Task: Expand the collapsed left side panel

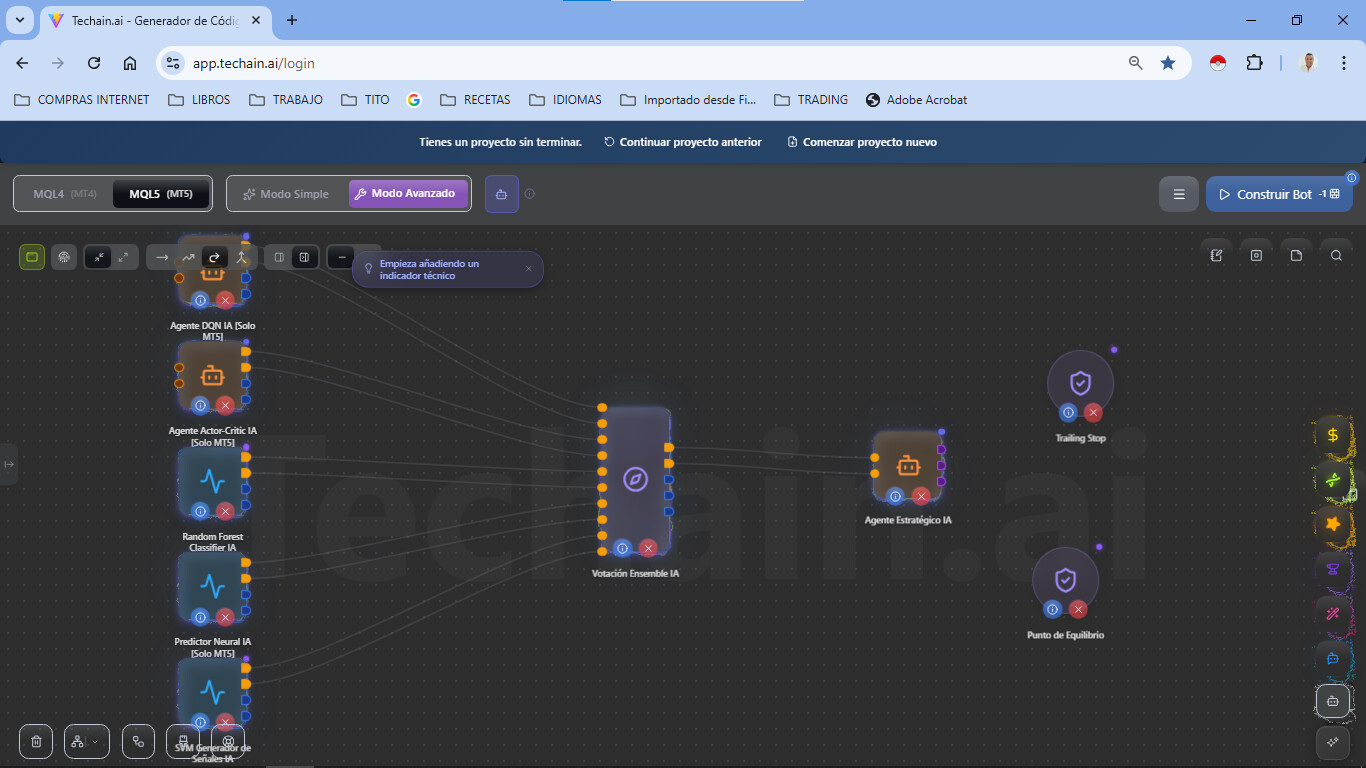Action: pyautogui.click(x=8, y=464)
